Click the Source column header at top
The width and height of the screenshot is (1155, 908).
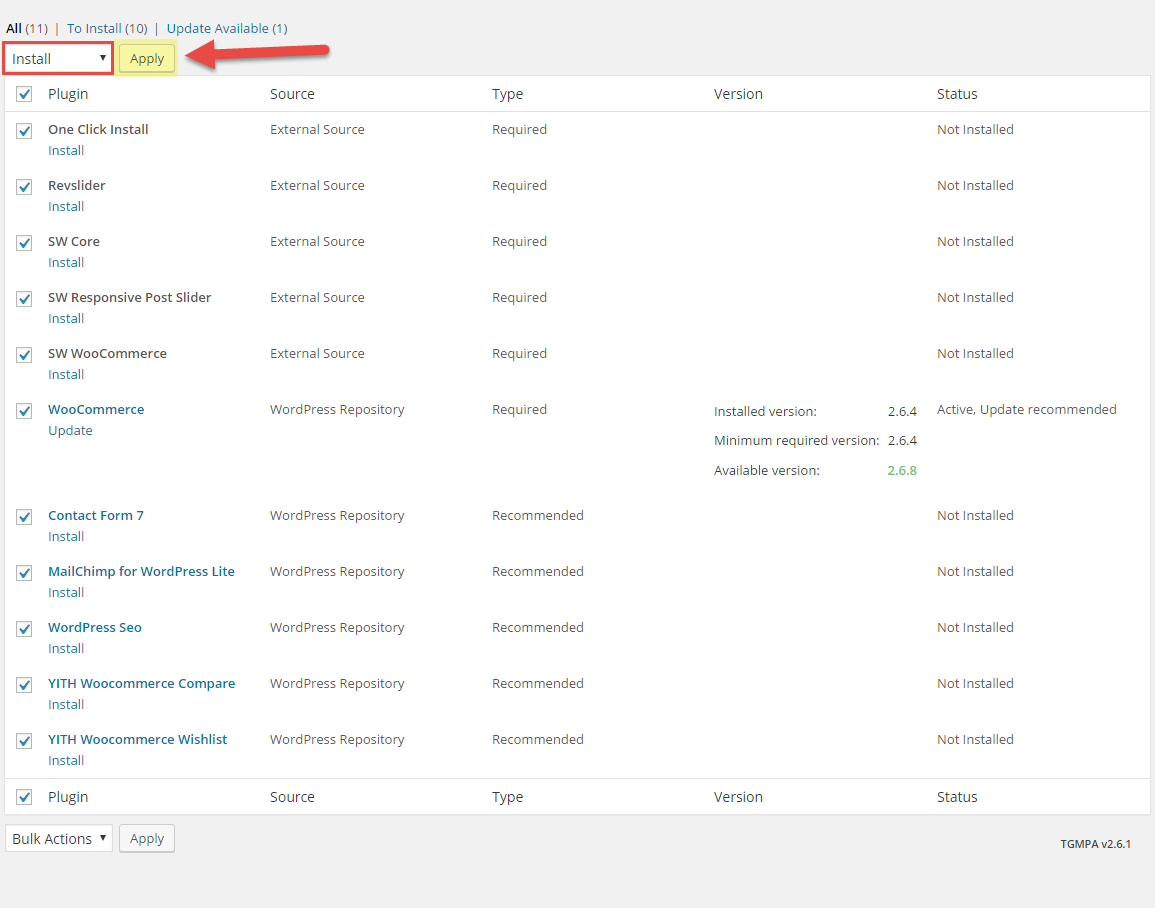pyautogui.click(x=292, y=94)
